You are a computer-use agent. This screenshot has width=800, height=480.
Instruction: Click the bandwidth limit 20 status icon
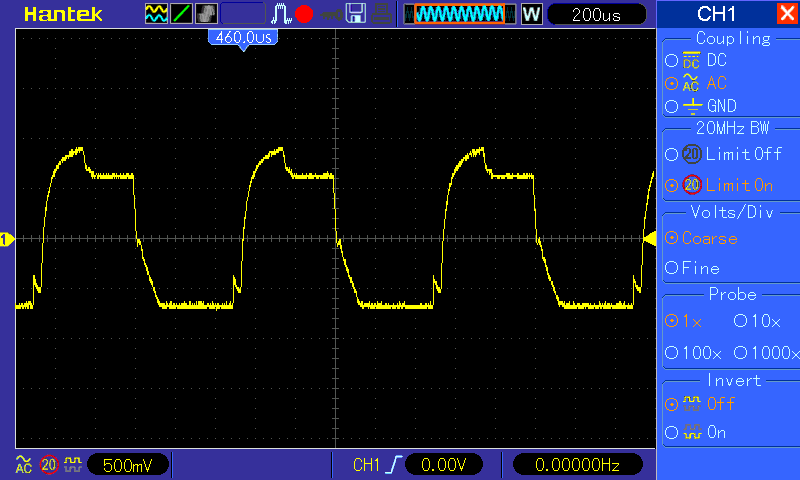(49, 465)
